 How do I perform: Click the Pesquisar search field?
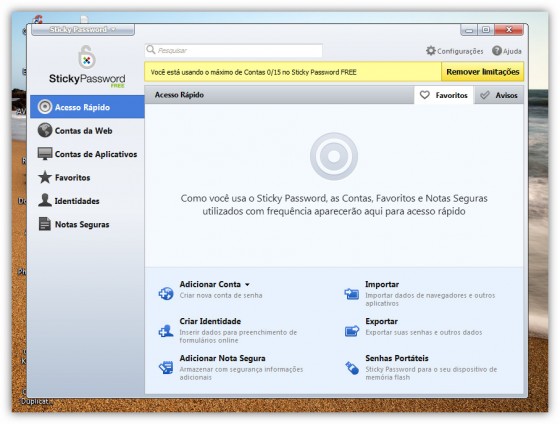tap(234, 50)
